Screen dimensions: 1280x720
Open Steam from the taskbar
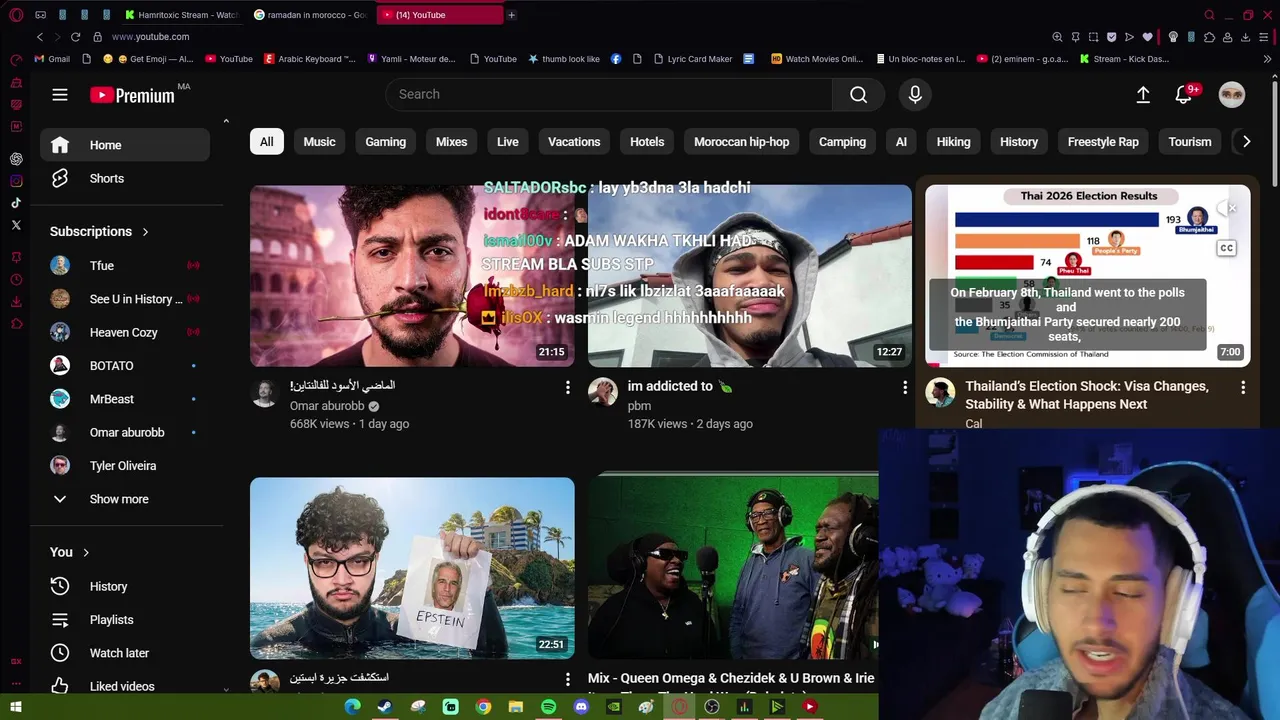click(384, 707)
